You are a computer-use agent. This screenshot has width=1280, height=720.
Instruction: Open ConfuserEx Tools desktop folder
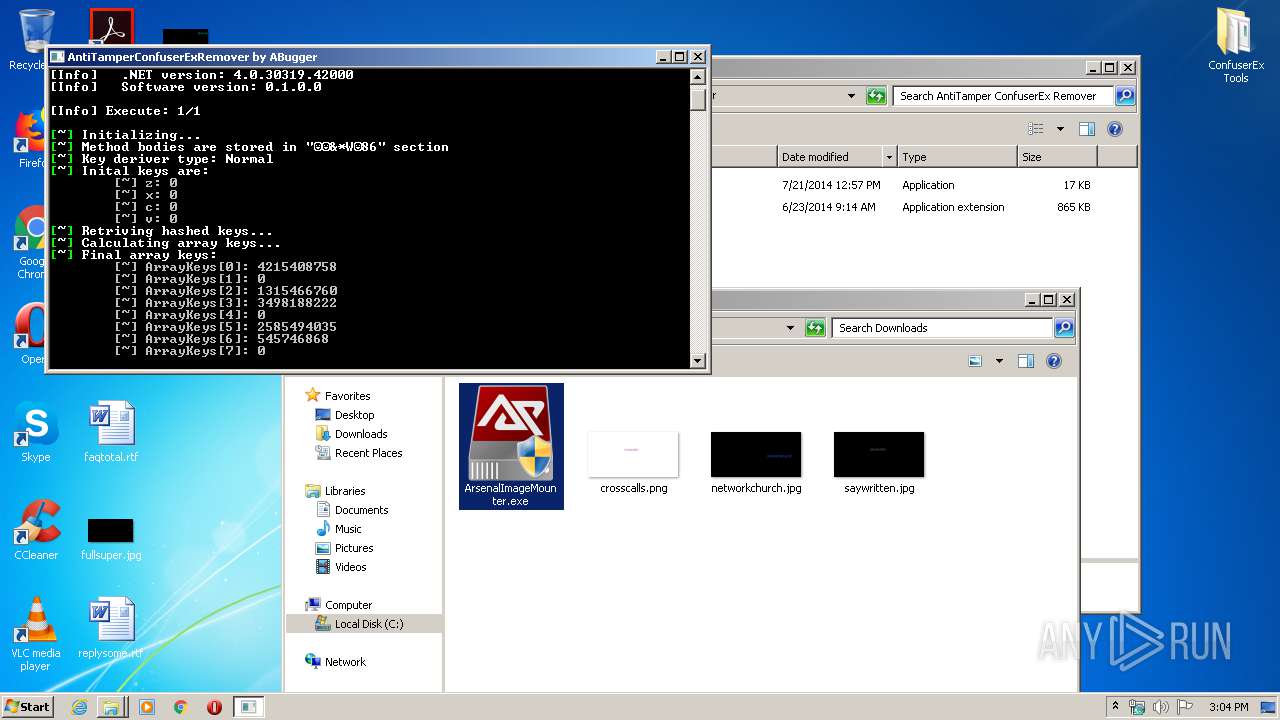1236,46
